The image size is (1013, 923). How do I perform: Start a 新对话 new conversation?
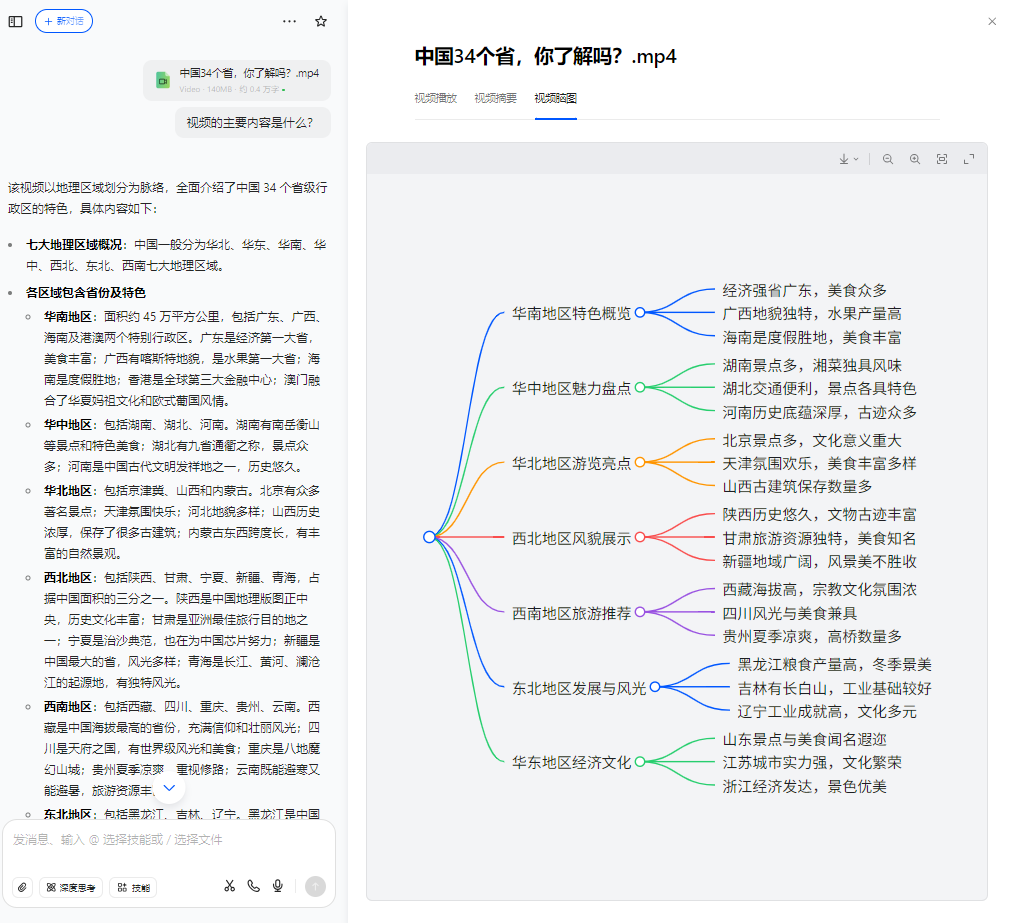tap(63, 20)
